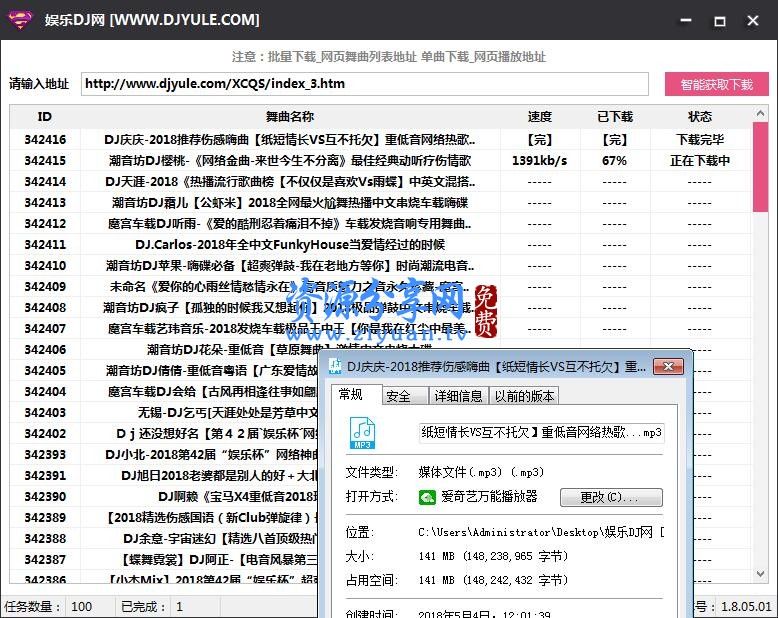Click the 爱奇艺万能播放器 label
778x618 pixels.
point(489,496)
